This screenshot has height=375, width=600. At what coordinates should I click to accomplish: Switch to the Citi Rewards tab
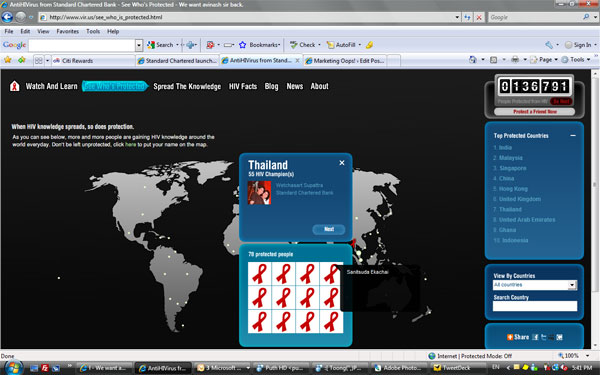(x=93, y=60)
